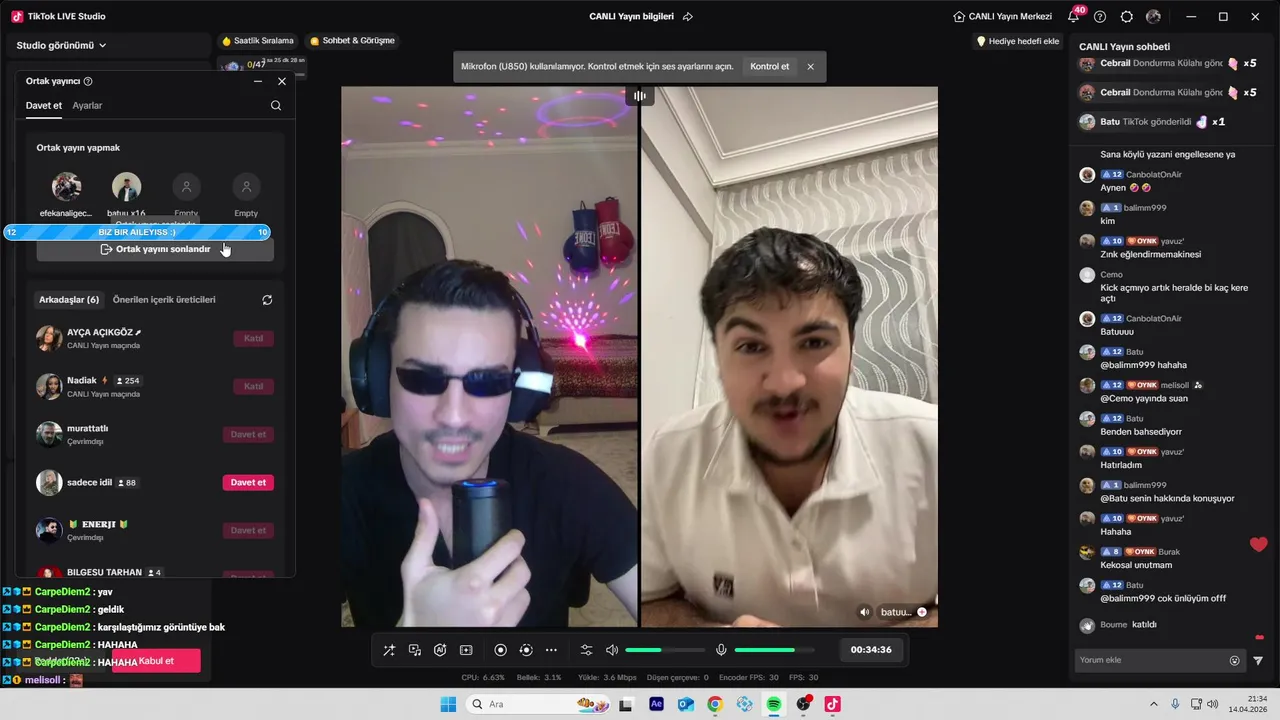The image size is (1280, 720).
Task: Click Kontrol et in microphone warning
Action: (x=769, y=67)
